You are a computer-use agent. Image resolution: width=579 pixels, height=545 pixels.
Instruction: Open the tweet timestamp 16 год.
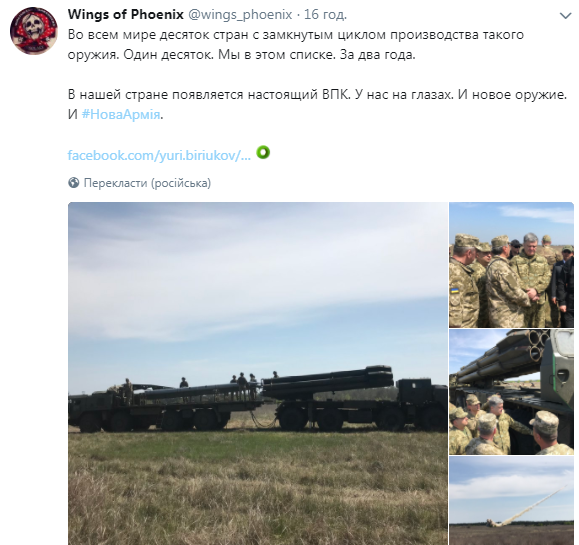coord(325,14)
